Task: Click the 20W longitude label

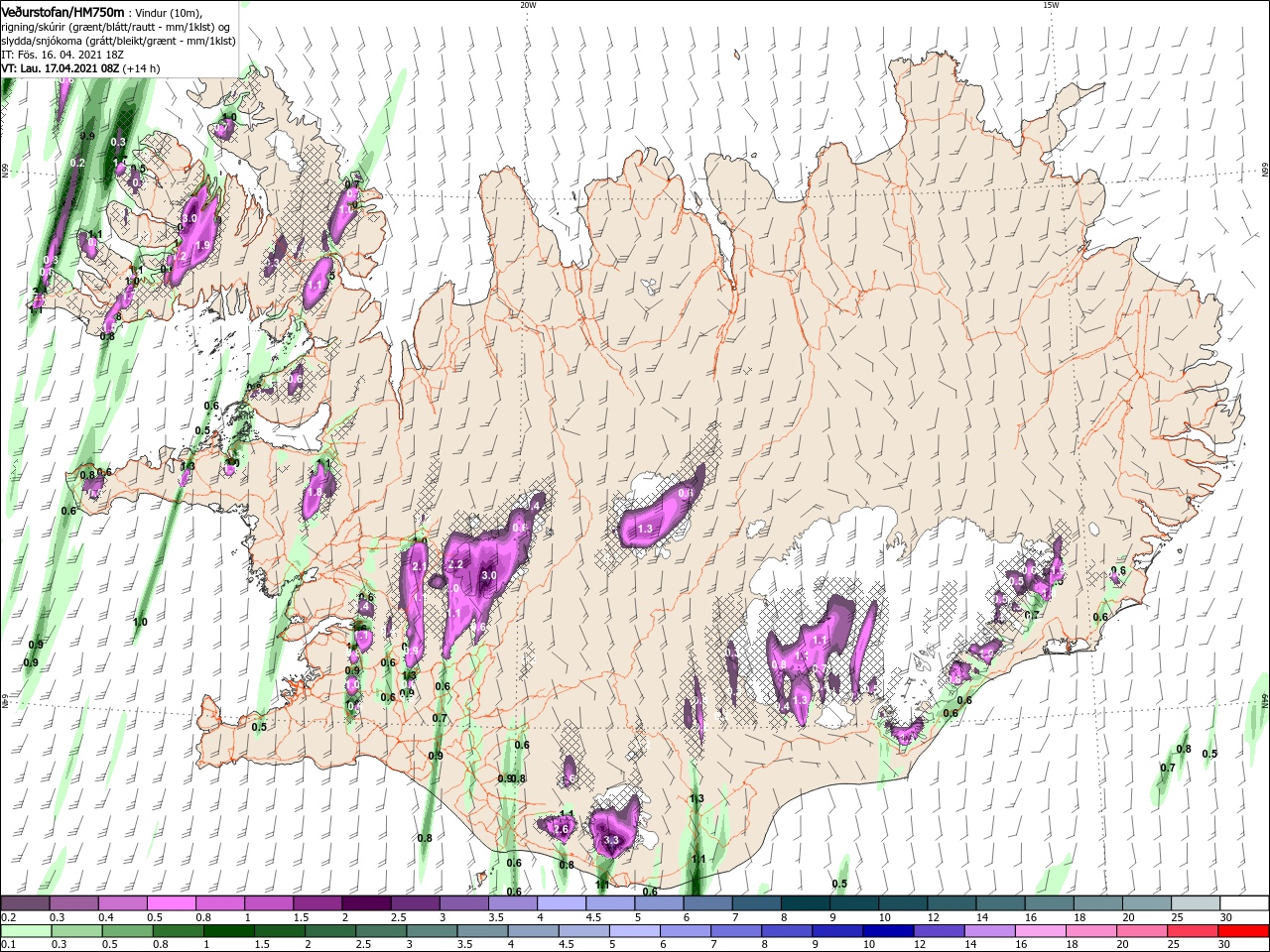Action: pyautogui.click(x=528, y=5)
